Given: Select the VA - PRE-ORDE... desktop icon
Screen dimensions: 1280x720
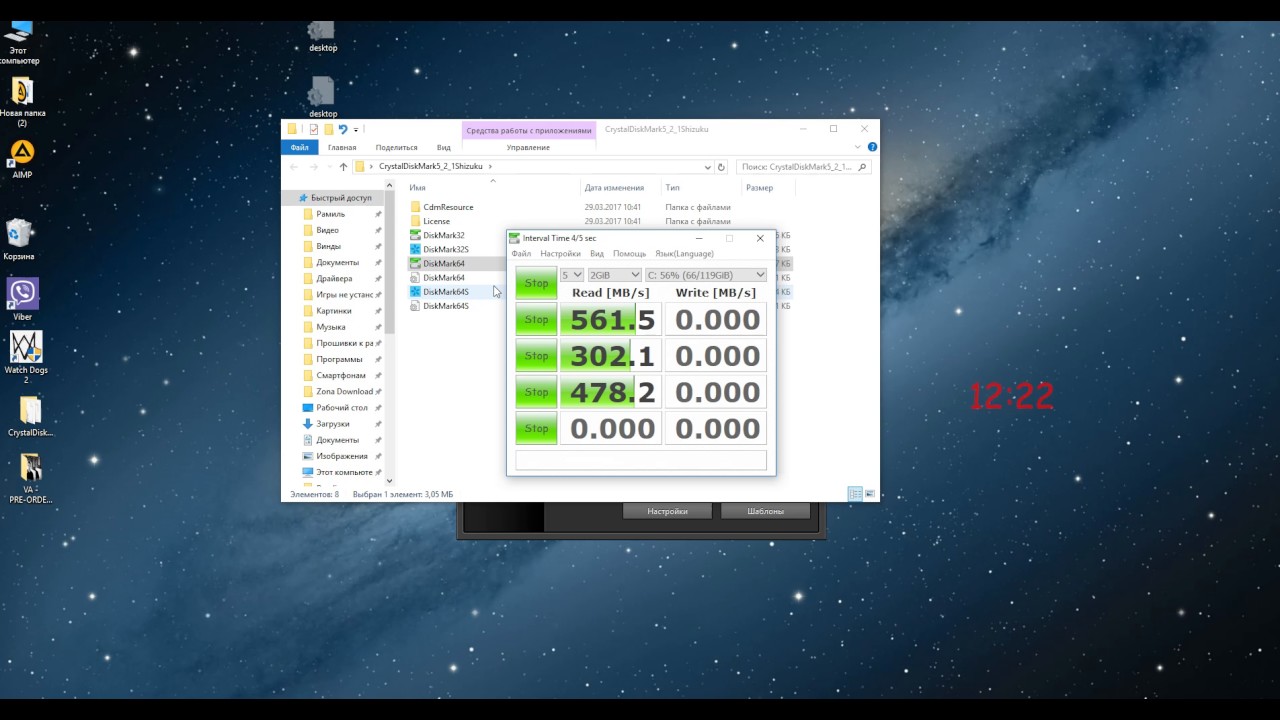Looking at the screenshot, I should tap(30, 479).
